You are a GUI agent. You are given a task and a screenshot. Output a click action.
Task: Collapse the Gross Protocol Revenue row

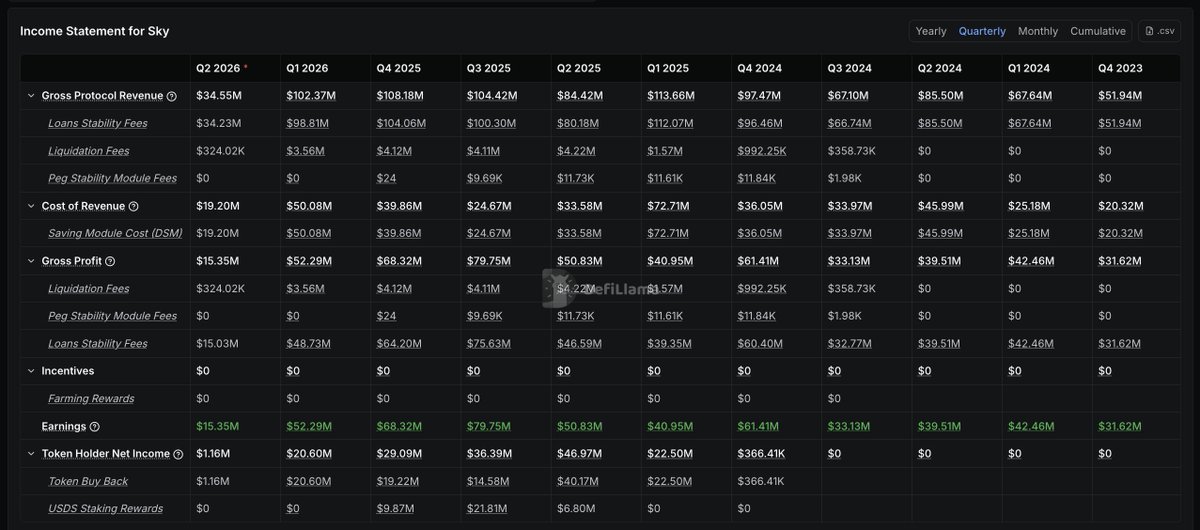(31, 96)
